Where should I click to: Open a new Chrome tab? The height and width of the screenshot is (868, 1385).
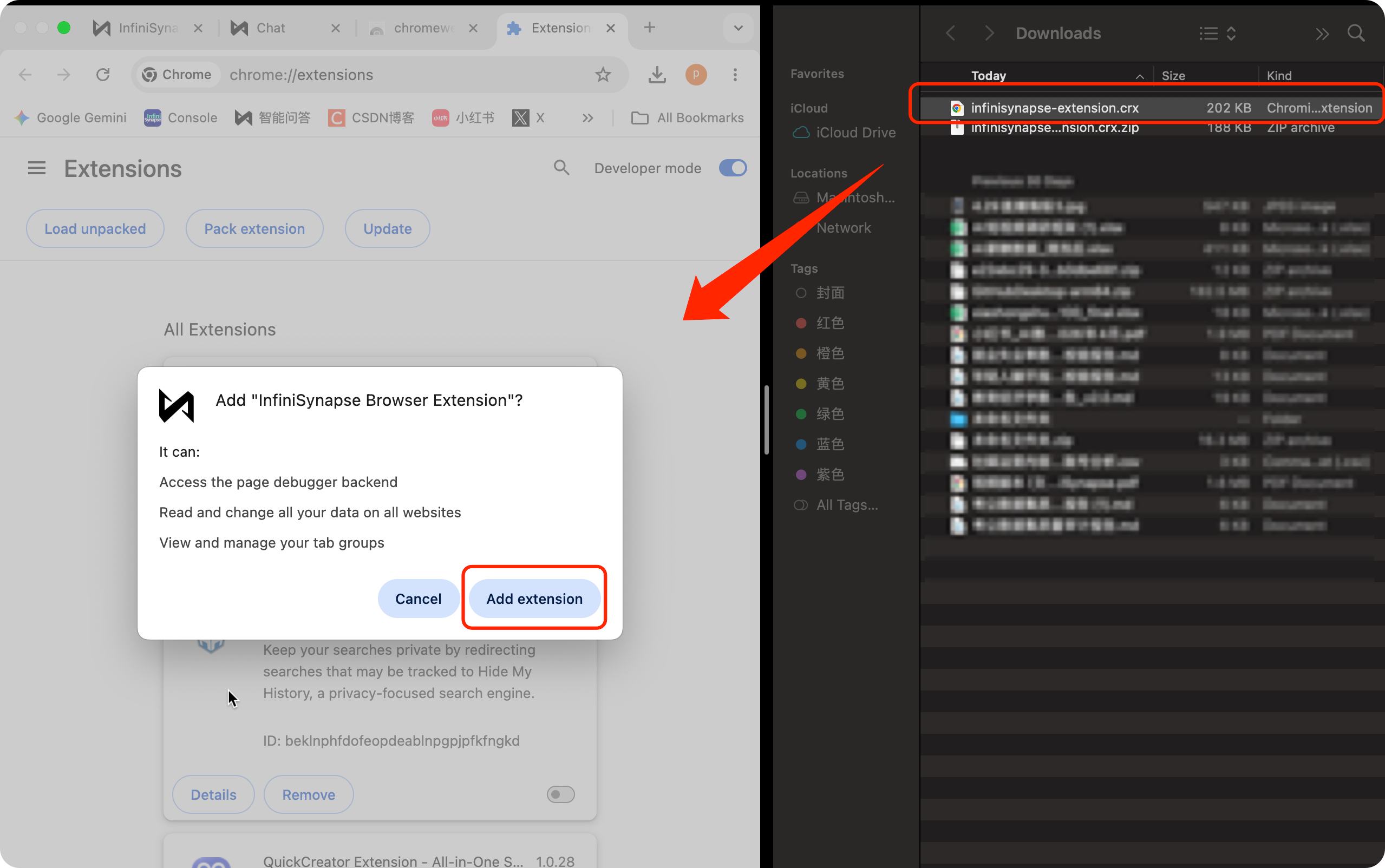point(649,28)
